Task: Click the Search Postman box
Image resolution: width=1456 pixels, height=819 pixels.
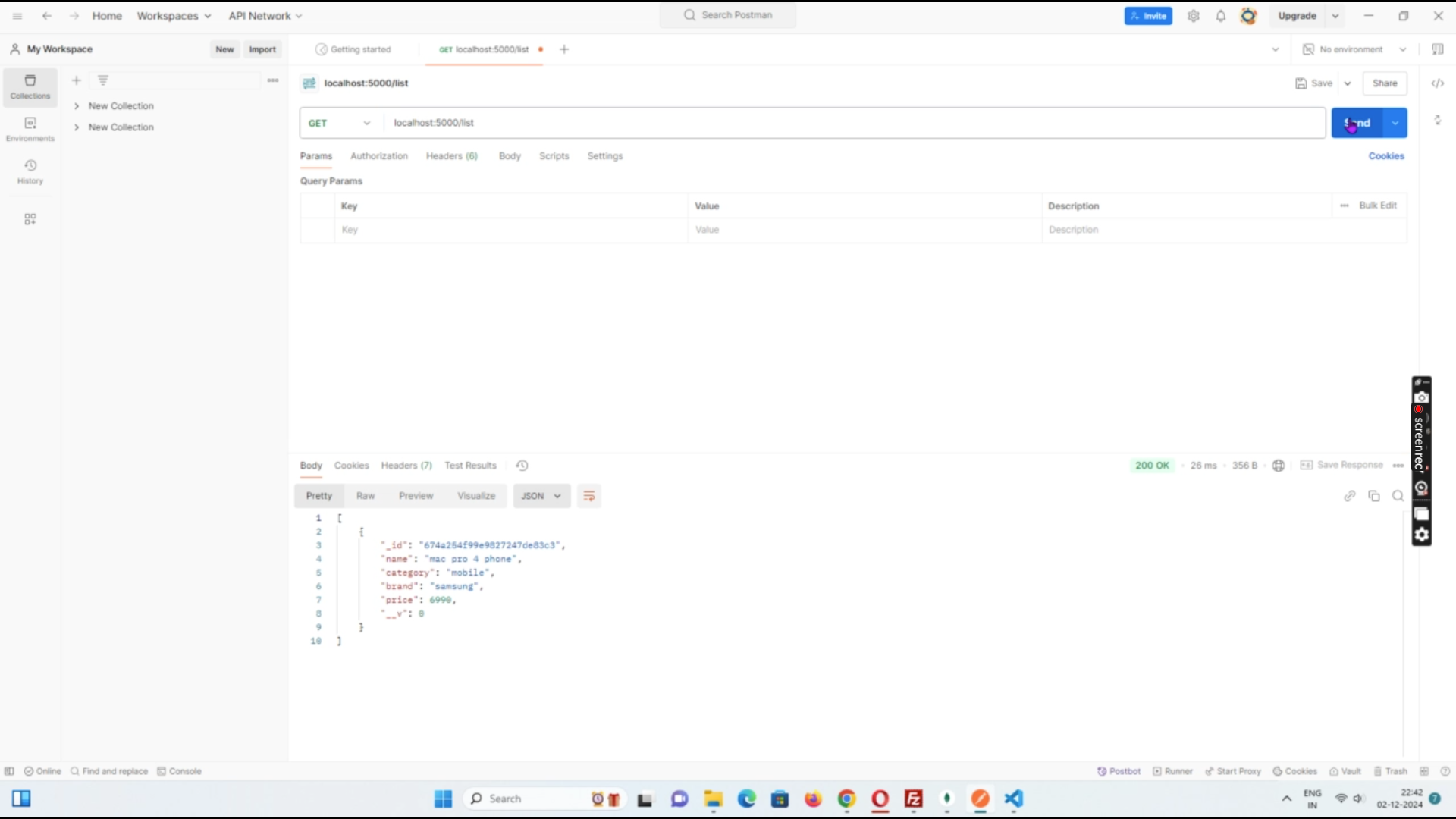Action: click(728, 15)
